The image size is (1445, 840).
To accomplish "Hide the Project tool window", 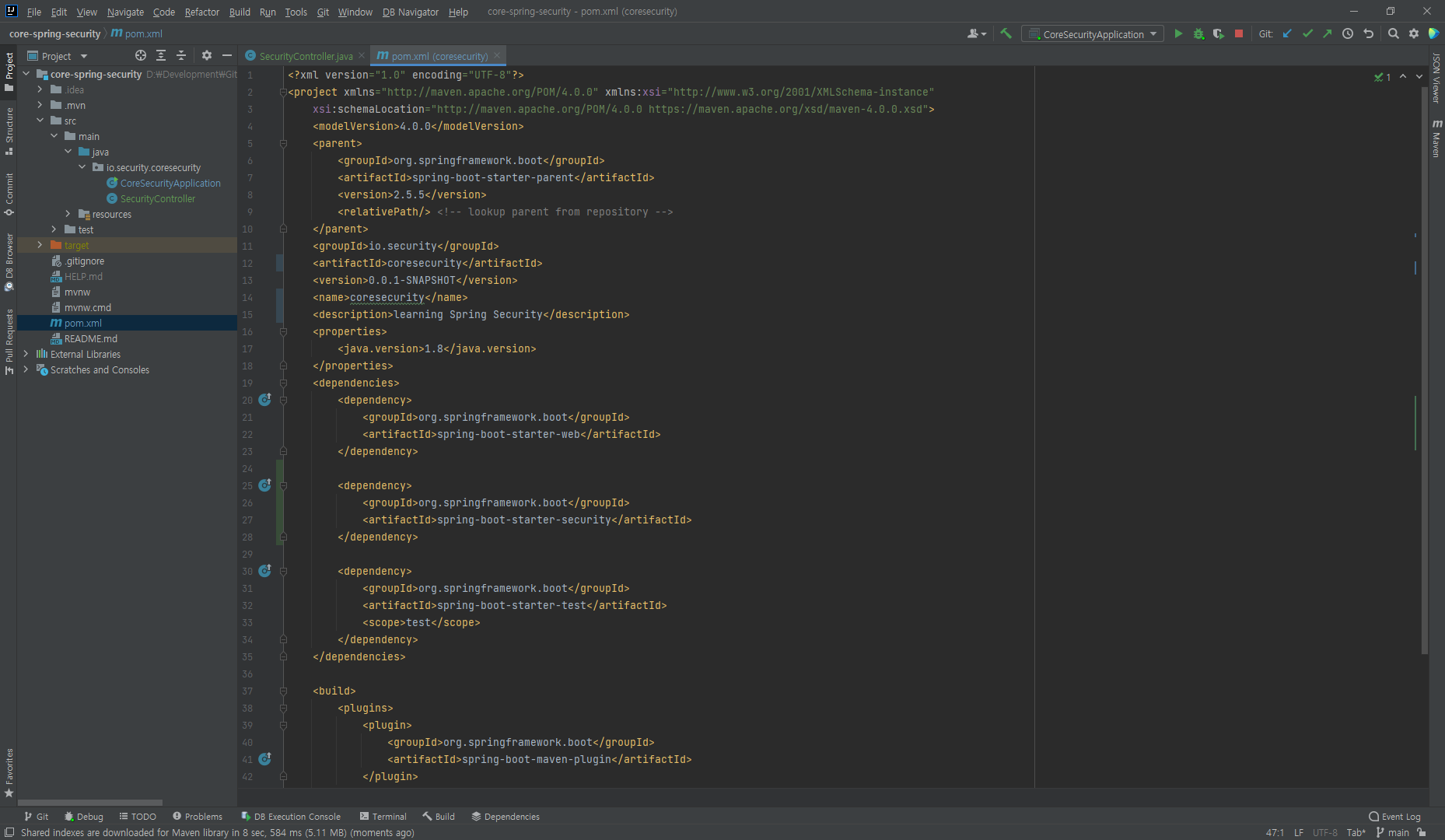I will [227, 55].
